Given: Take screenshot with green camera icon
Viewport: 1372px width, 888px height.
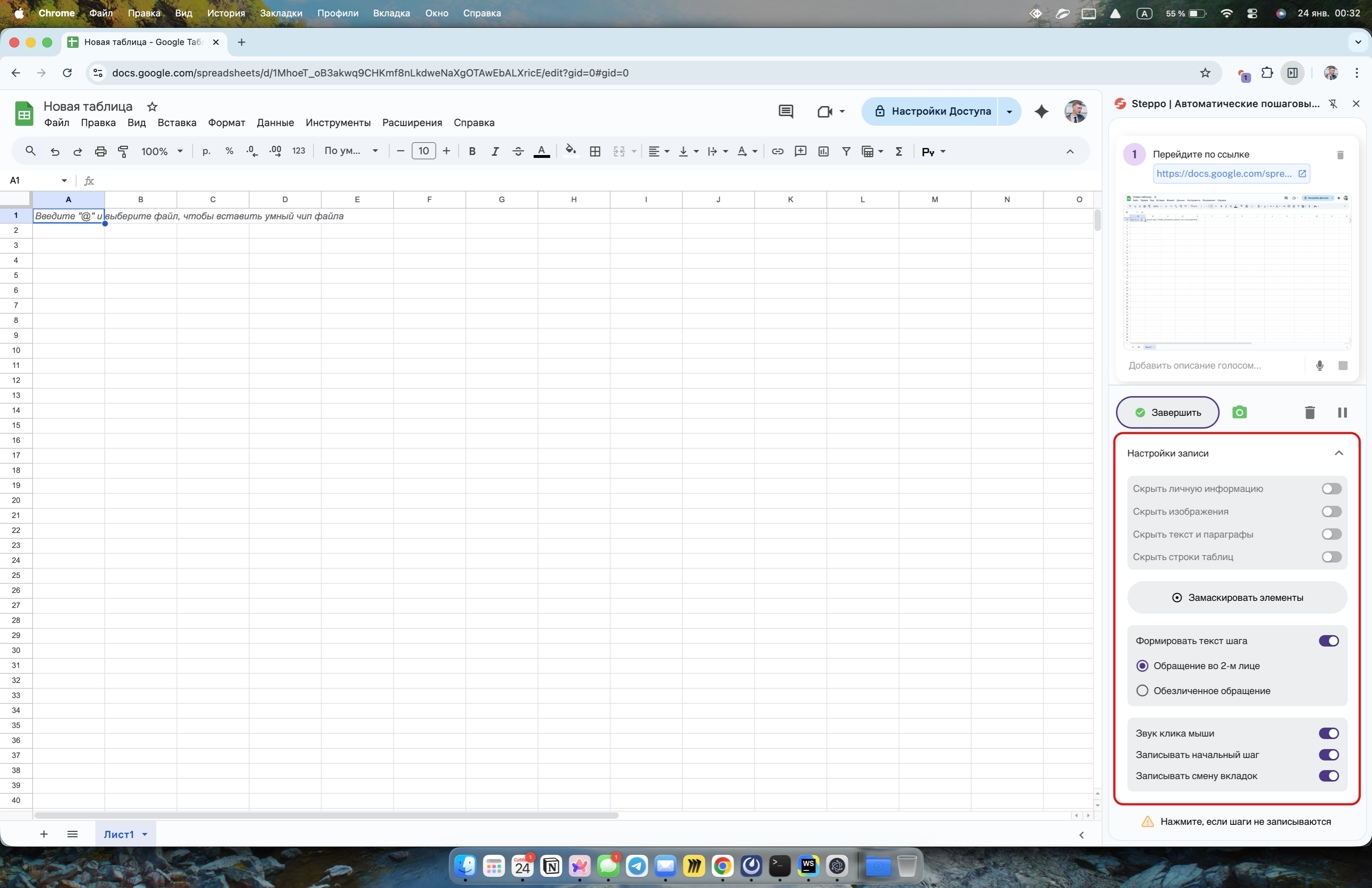Looking at the screenshot, I should [1239, 412].
